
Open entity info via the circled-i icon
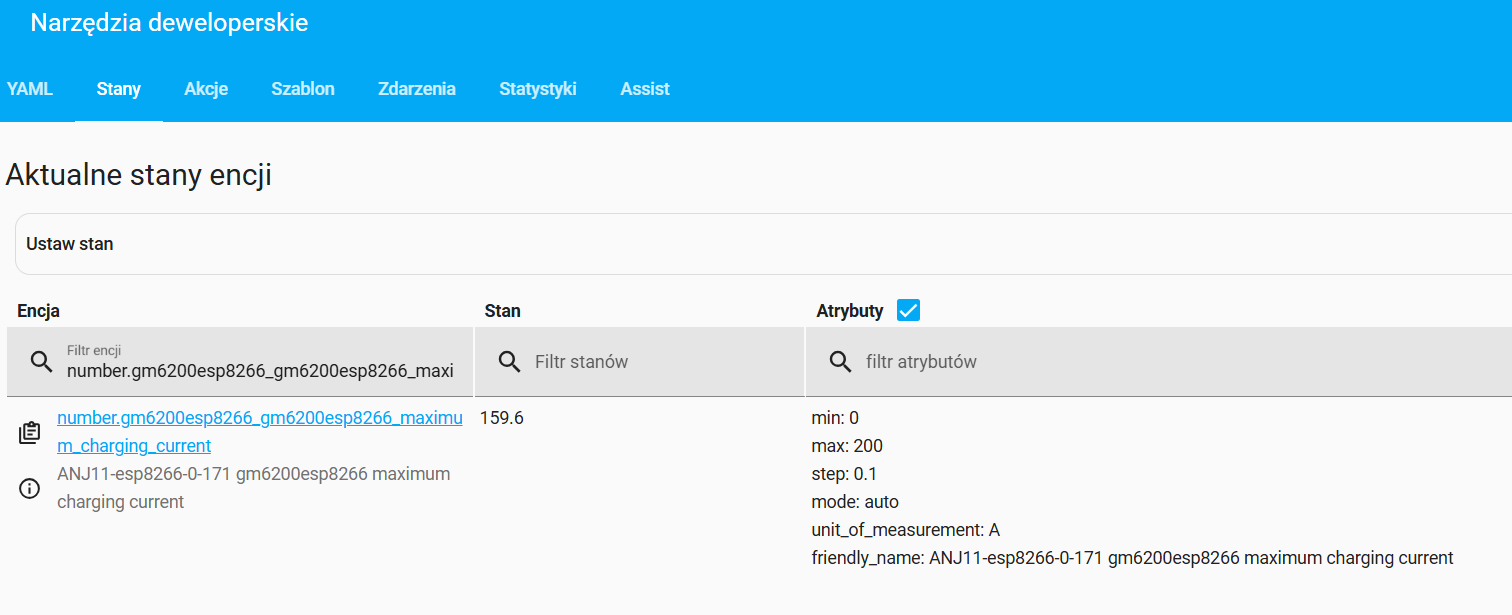[30, 488]
